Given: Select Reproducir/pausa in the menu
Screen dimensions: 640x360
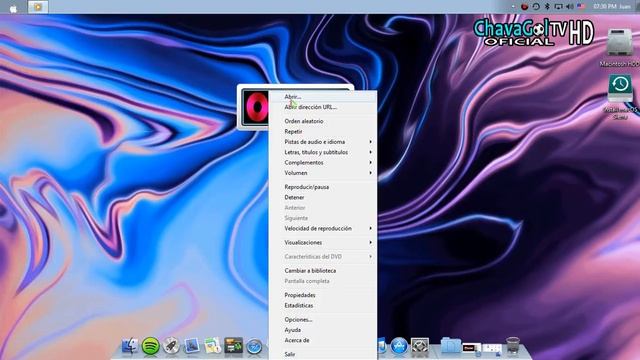Looking at the screenshot, I should point(323,187).
